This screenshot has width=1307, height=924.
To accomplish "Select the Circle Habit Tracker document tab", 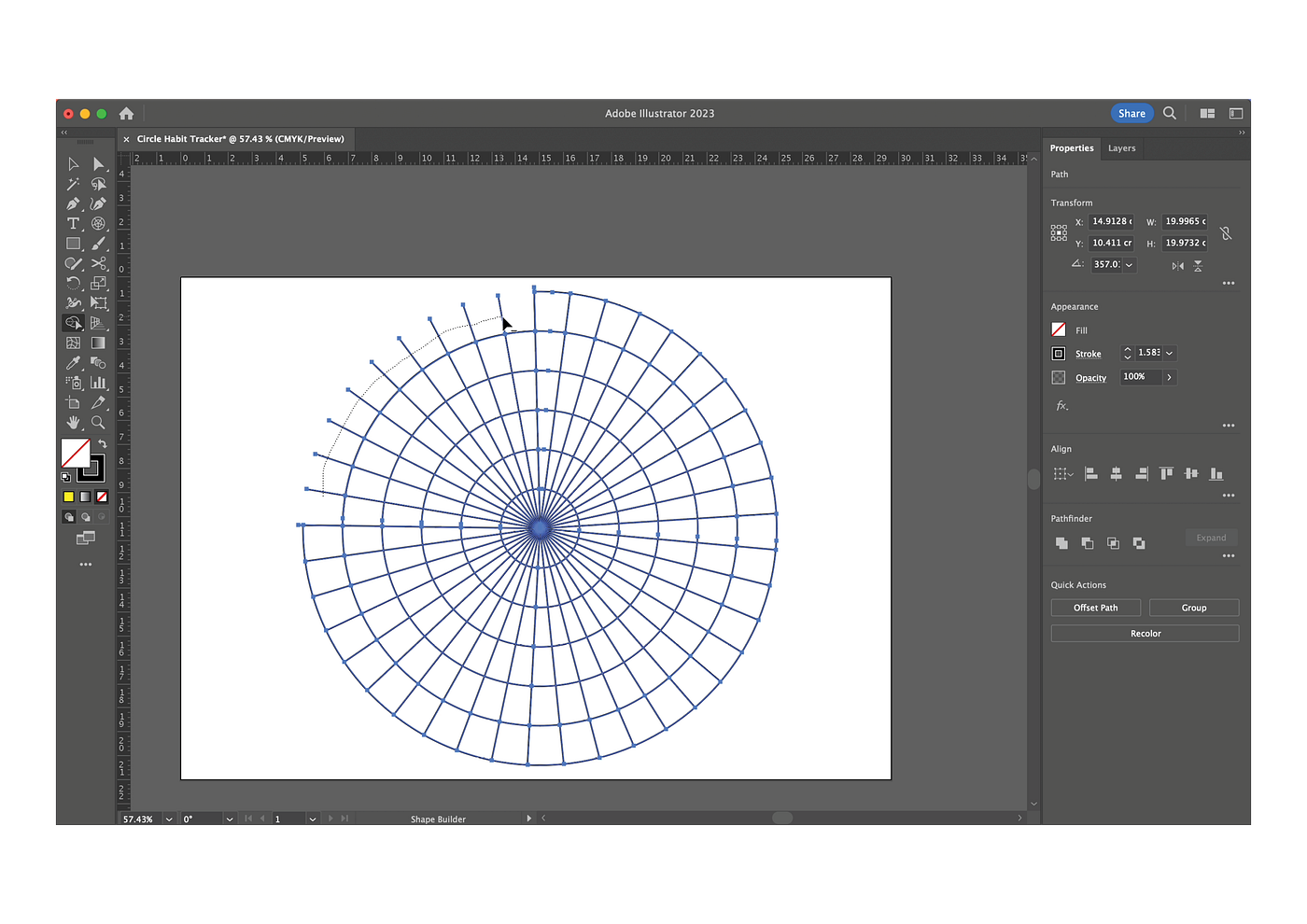I will click(240, 139).
